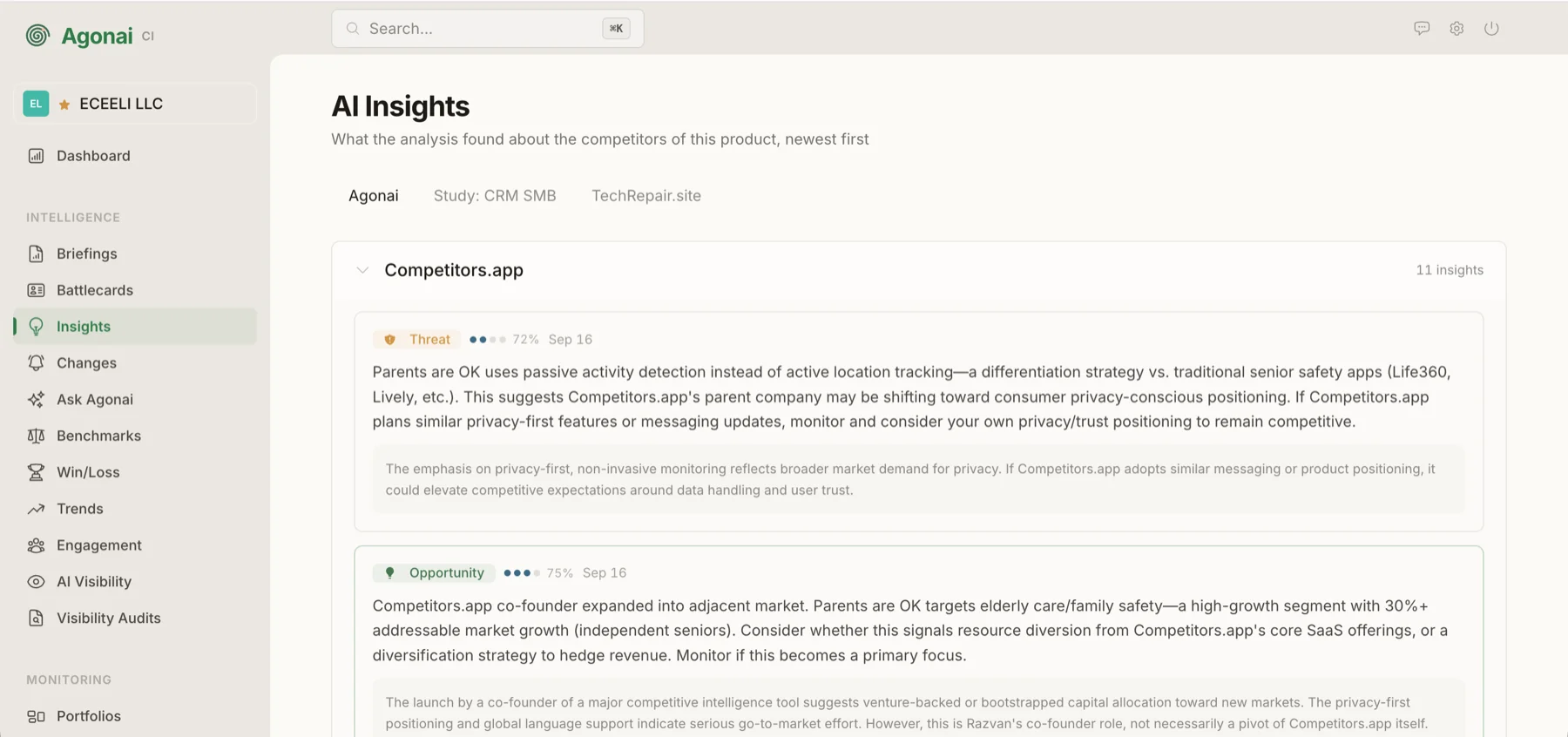Click the Ask Agonai sparkle icon

pyautogui.click(x=36, y=400)
